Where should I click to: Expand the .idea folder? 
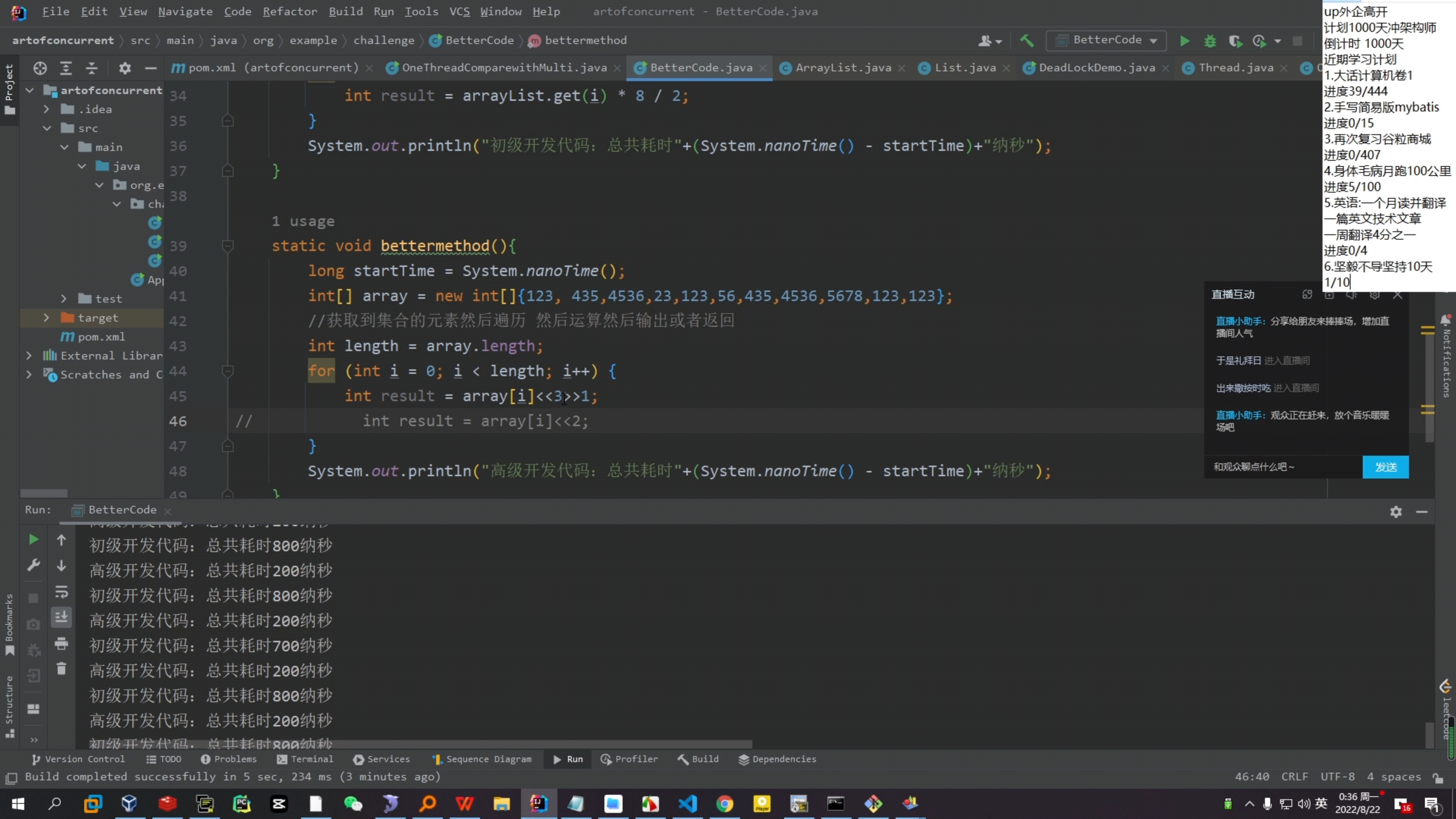pyautogui.click(x=46, y=109)
